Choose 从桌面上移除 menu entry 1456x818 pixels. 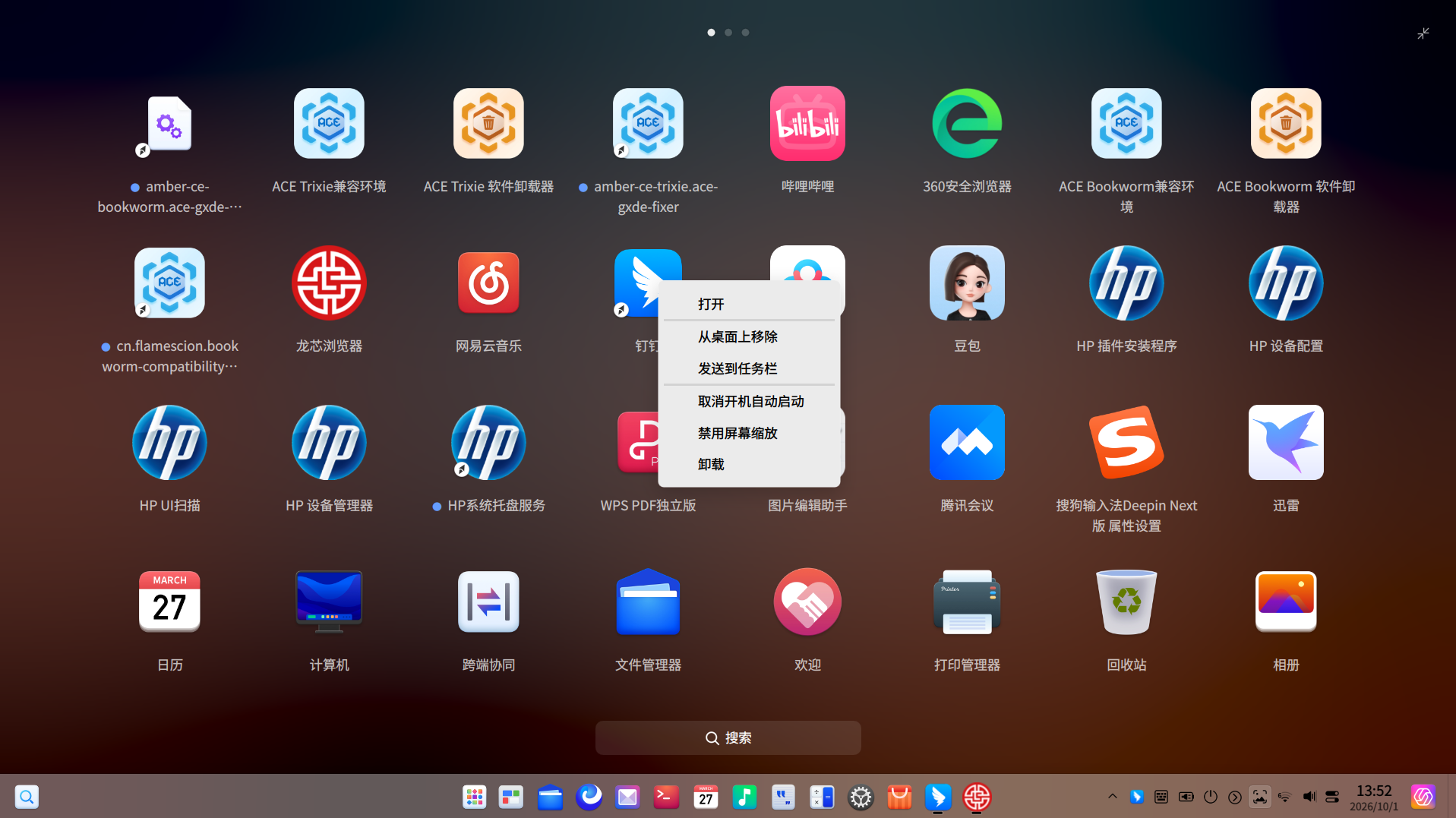click(x=749, y=336)
